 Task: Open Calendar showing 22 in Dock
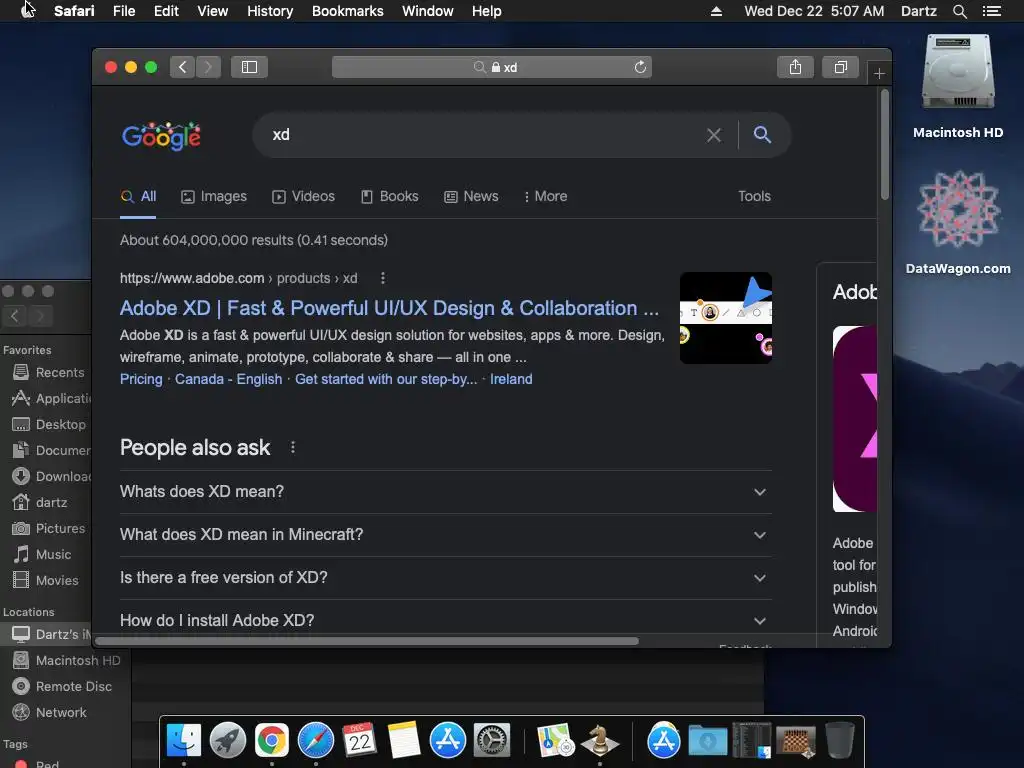point(359,740)
